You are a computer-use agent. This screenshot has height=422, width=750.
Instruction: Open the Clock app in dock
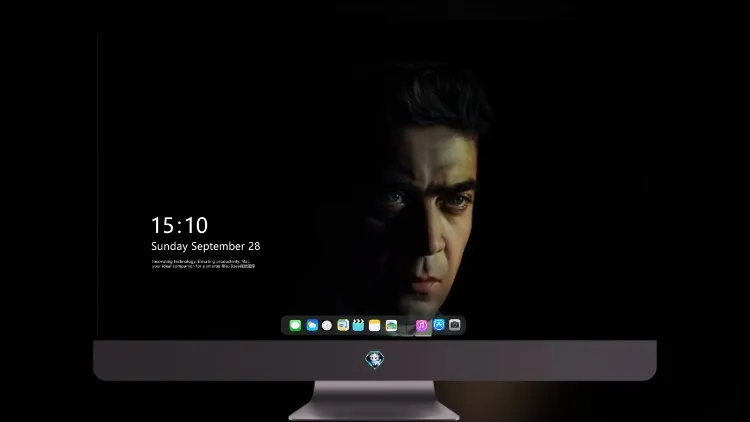point(327,325)
